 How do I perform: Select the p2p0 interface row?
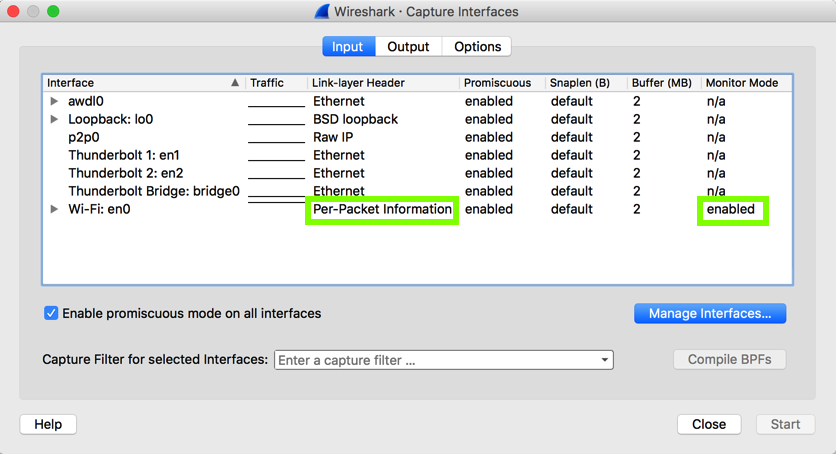tap(84, 137)
